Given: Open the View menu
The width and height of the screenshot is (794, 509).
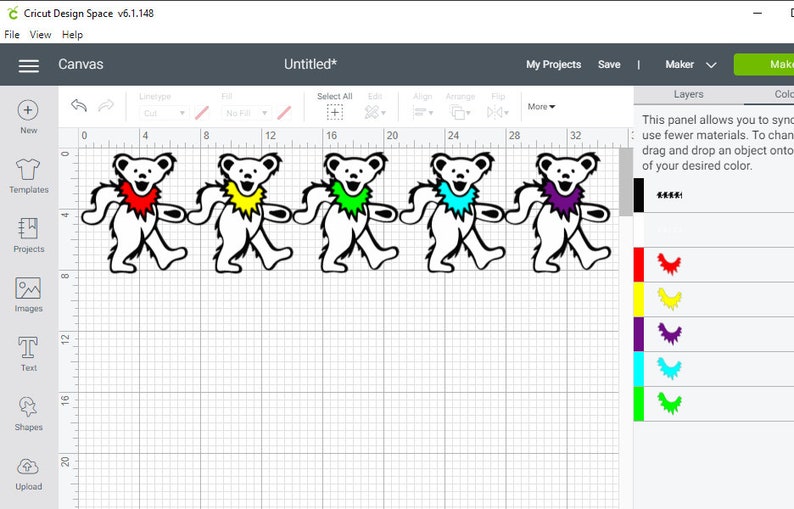Looking at the screenshot, I should (x=41, y=34).
